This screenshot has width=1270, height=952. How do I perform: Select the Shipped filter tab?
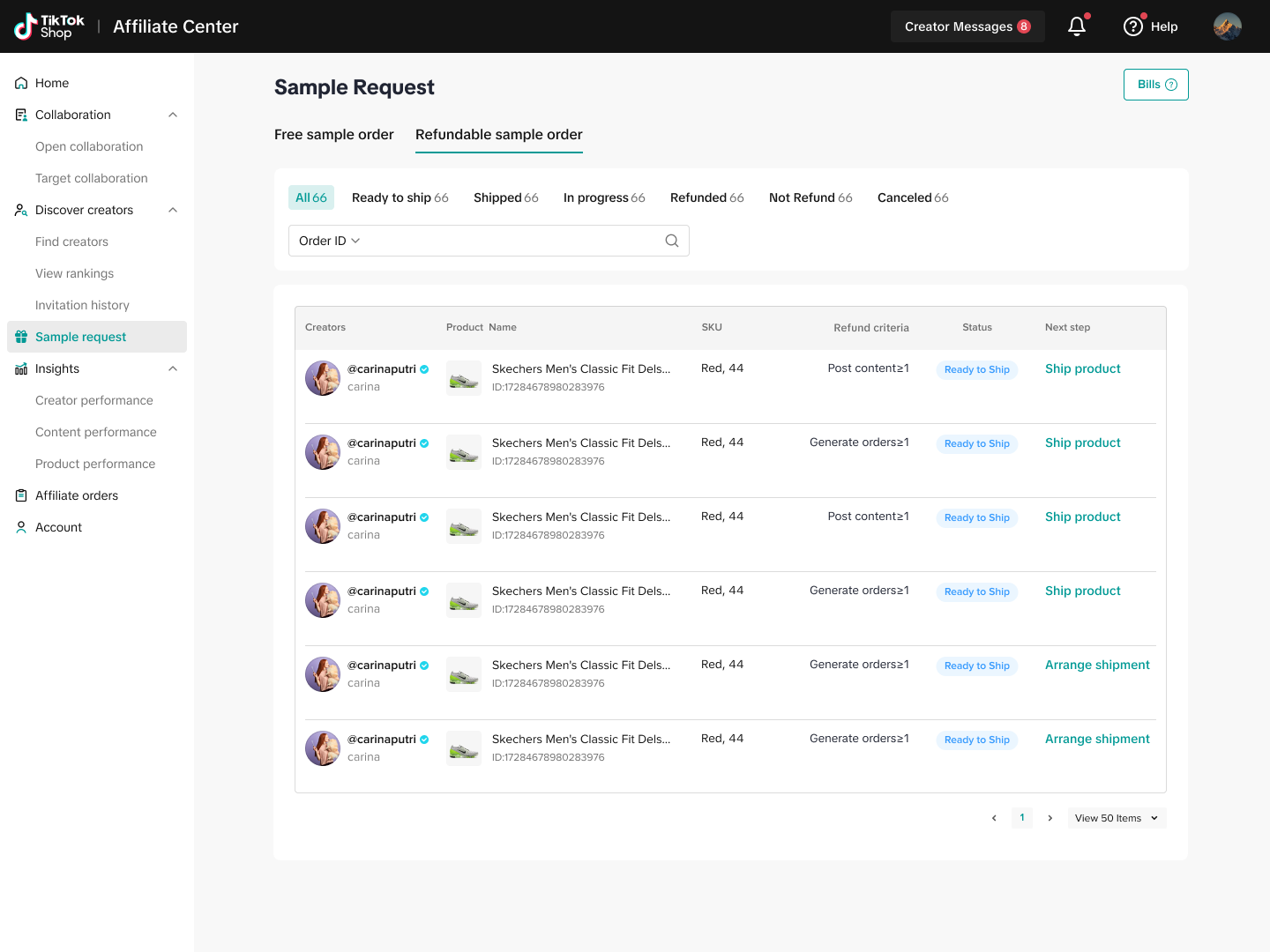tap(505, 197)
